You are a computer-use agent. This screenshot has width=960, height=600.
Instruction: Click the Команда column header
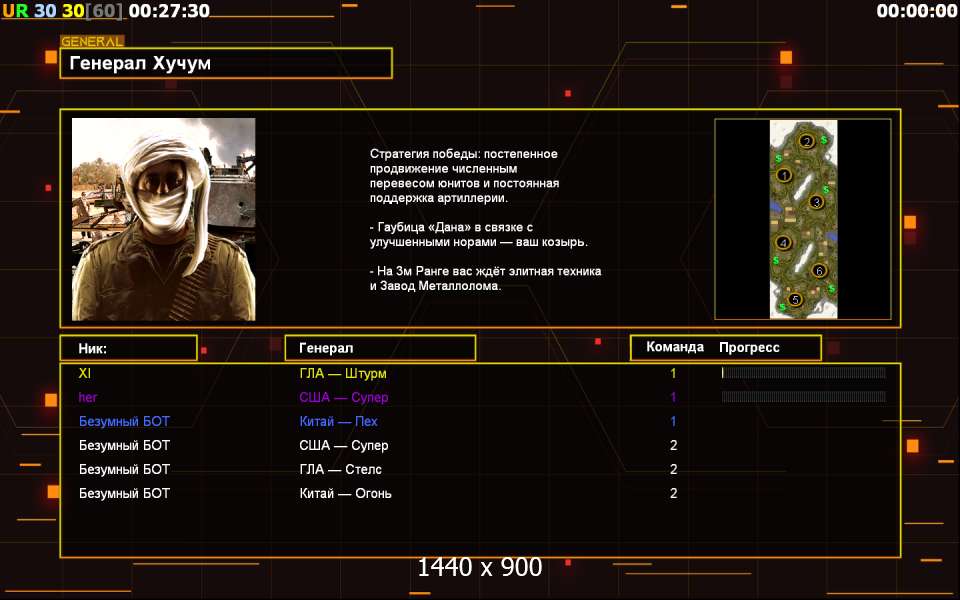coord(675,348)
